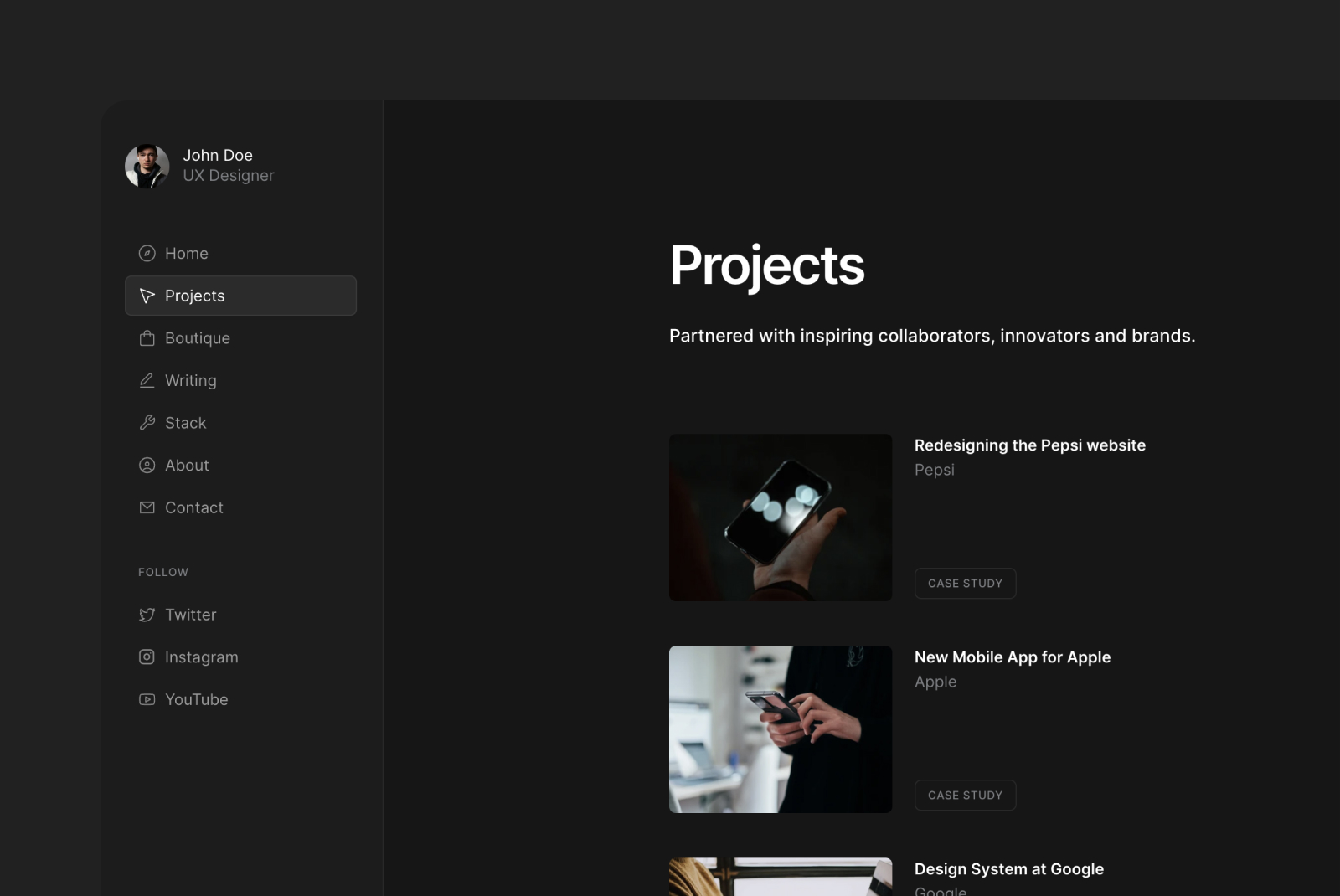Open the Boutique section
This screenshot has height=896, width=1340.
pyautogui.click(x=240, y=338)
